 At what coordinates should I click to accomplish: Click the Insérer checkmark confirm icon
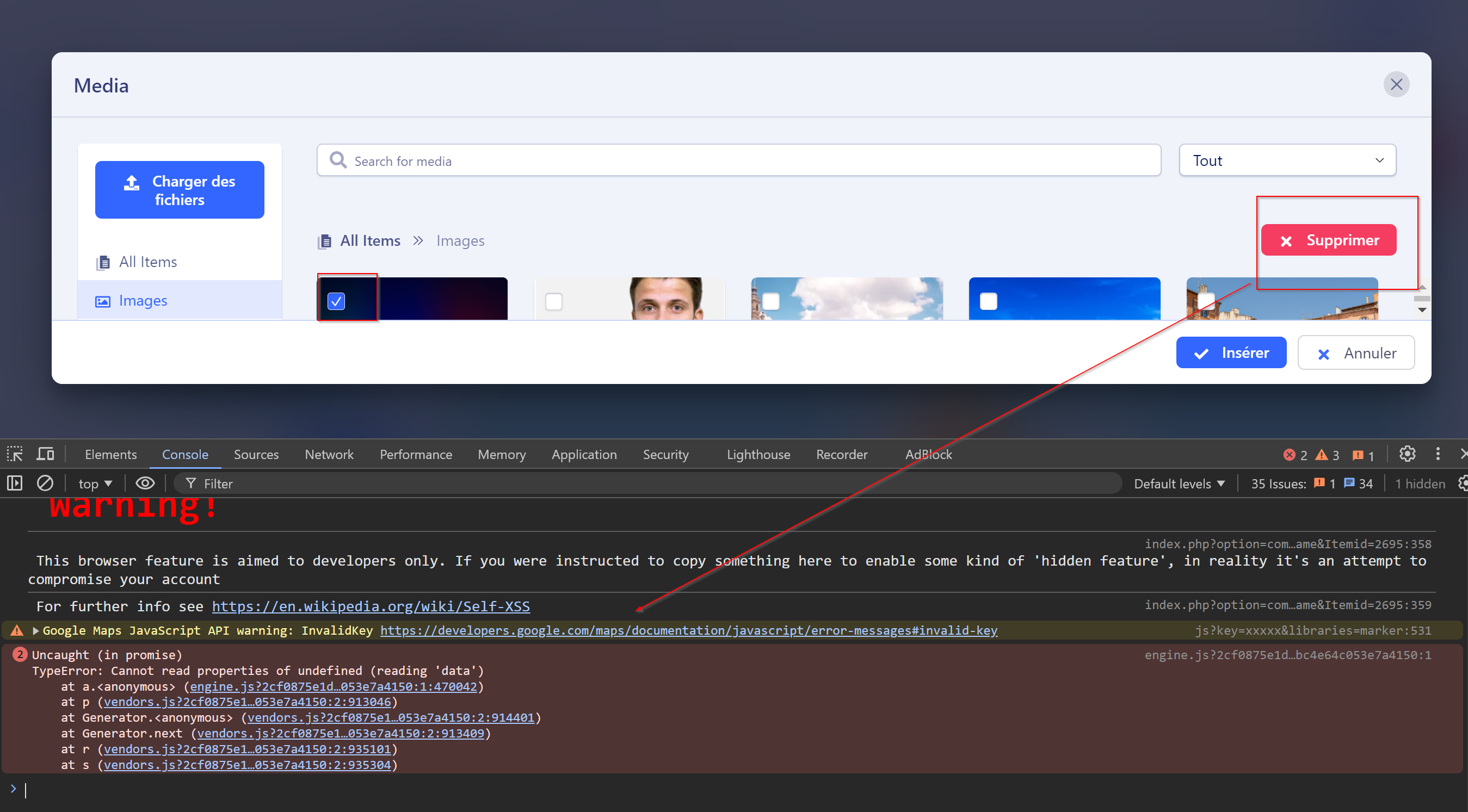click(1201, 352)
